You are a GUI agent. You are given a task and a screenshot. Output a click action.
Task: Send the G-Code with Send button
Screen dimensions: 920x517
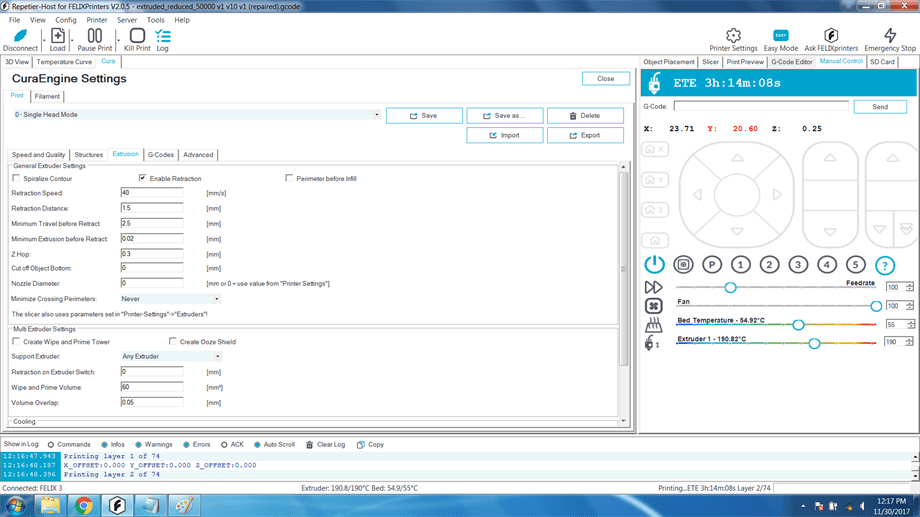pos(880,107)
